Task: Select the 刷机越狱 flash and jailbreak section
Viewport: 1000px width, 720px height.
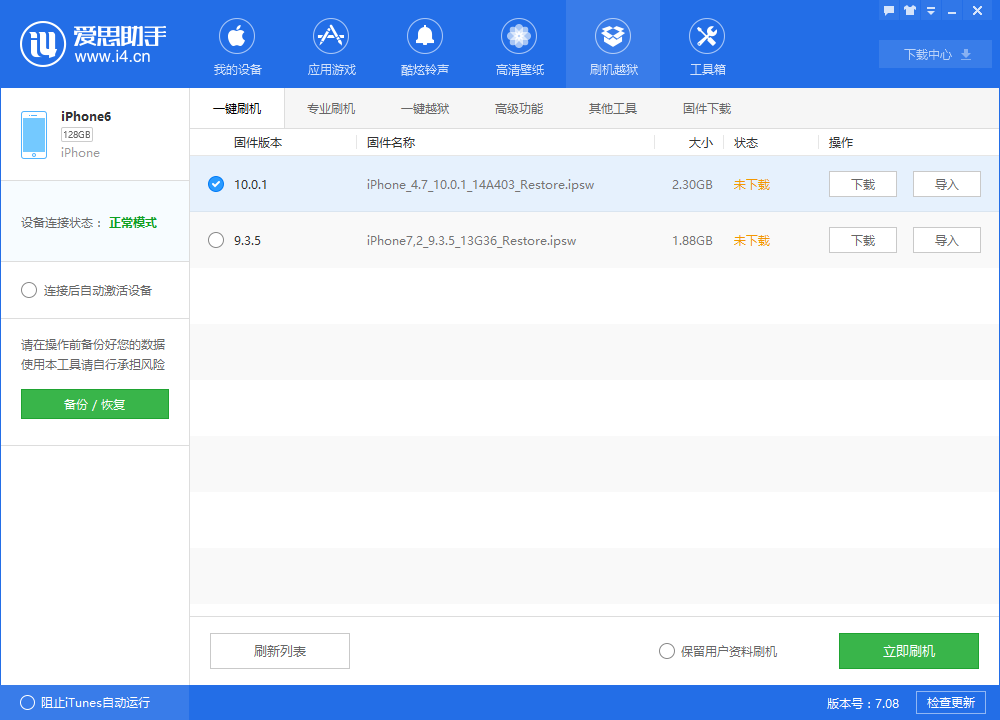Action: 612,45
